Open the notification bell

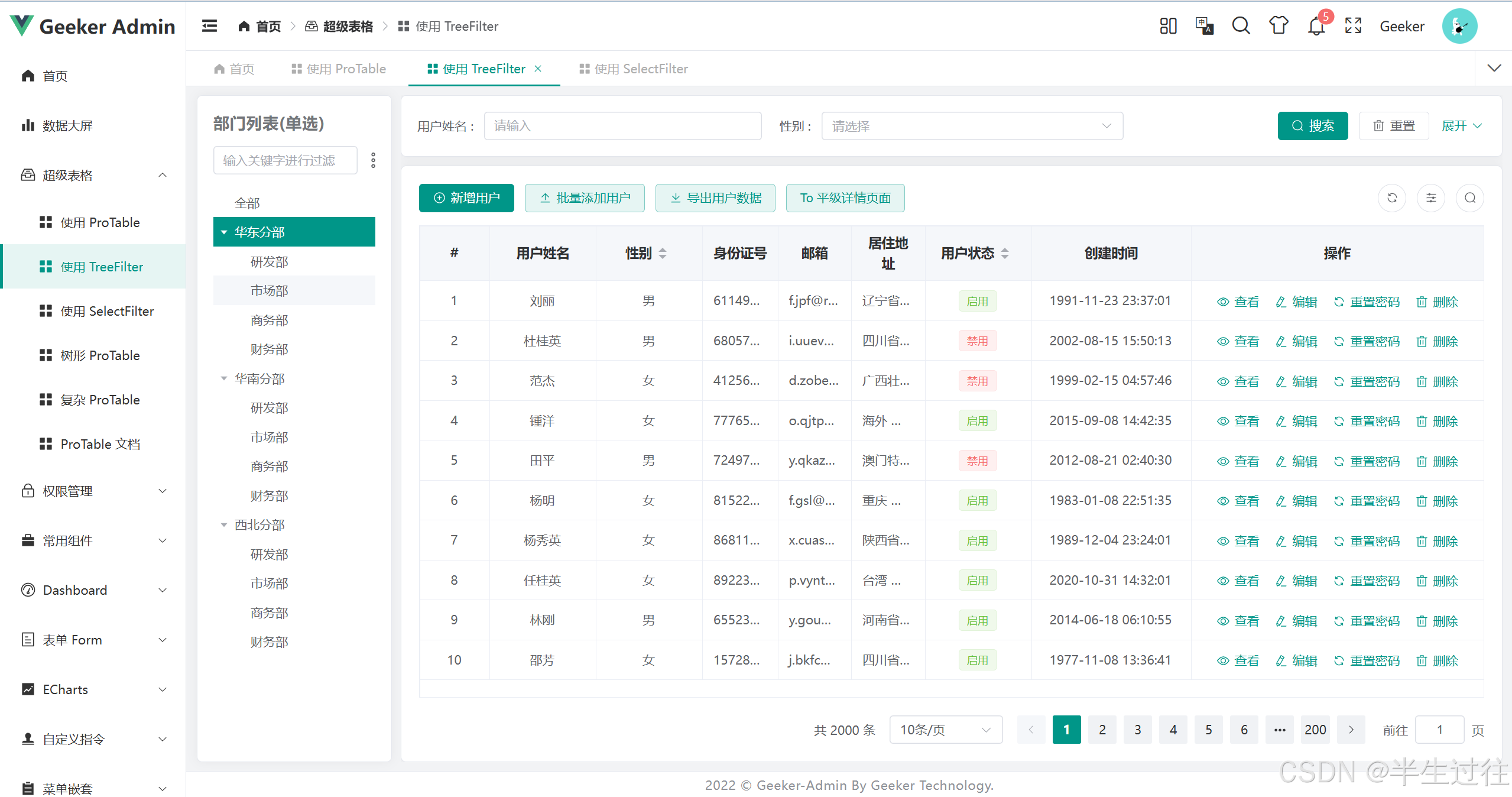[1316, 26]
